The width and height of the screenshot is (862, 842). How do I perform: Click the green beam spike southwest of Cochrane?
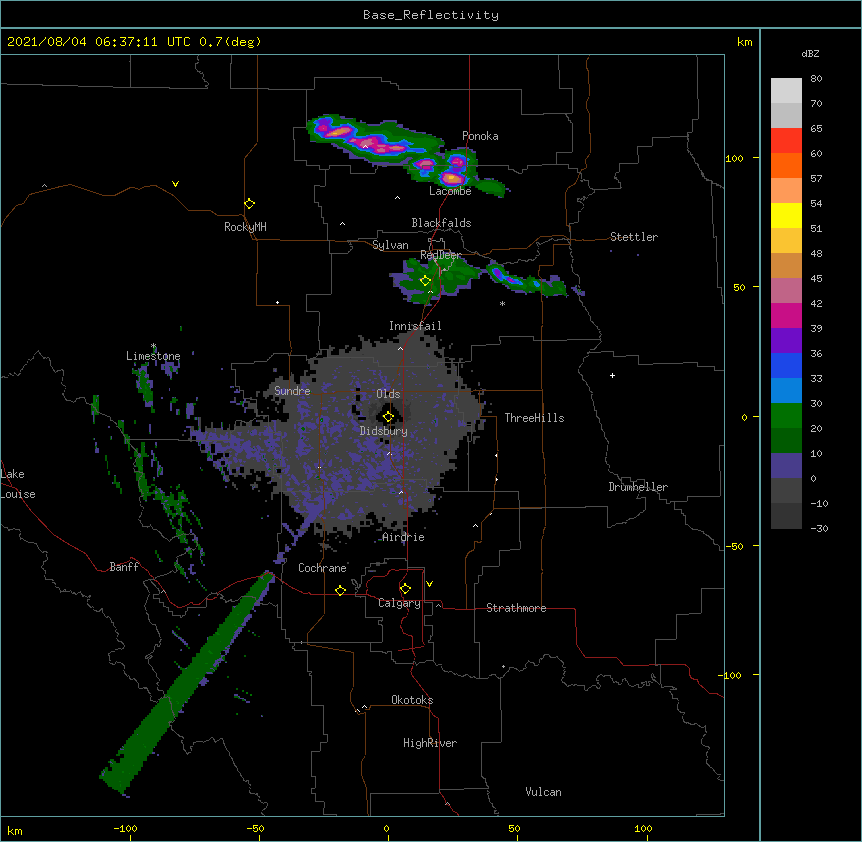tap(187, 683)
